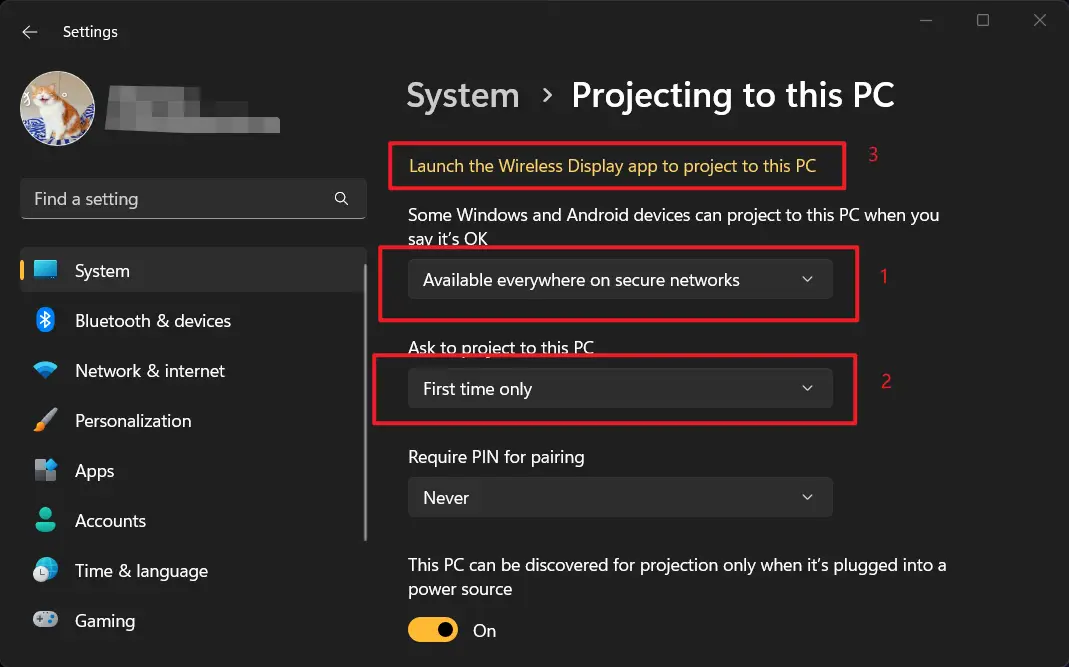The width and height of the screenshot is (1069, 667).
Task: Click the Settings title bar label
Action: pos(90,31)
